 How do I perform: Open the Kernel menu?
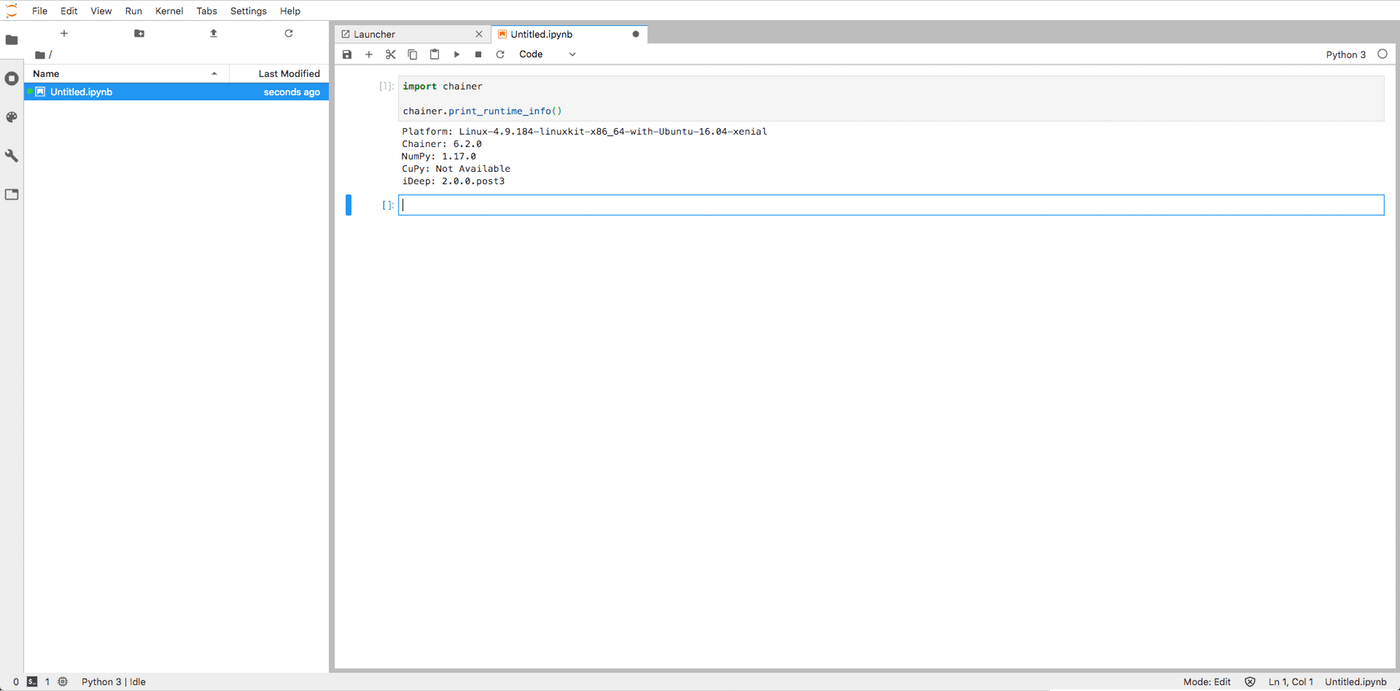click(169, 11)
